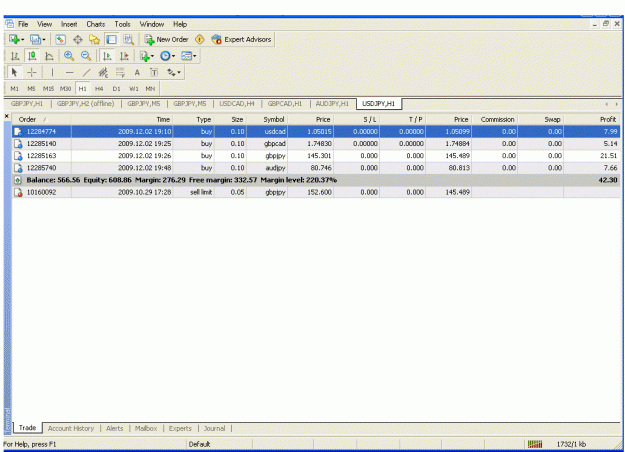Click order icon beside 12285163
The image size is (625, 452).
[18, 156]
